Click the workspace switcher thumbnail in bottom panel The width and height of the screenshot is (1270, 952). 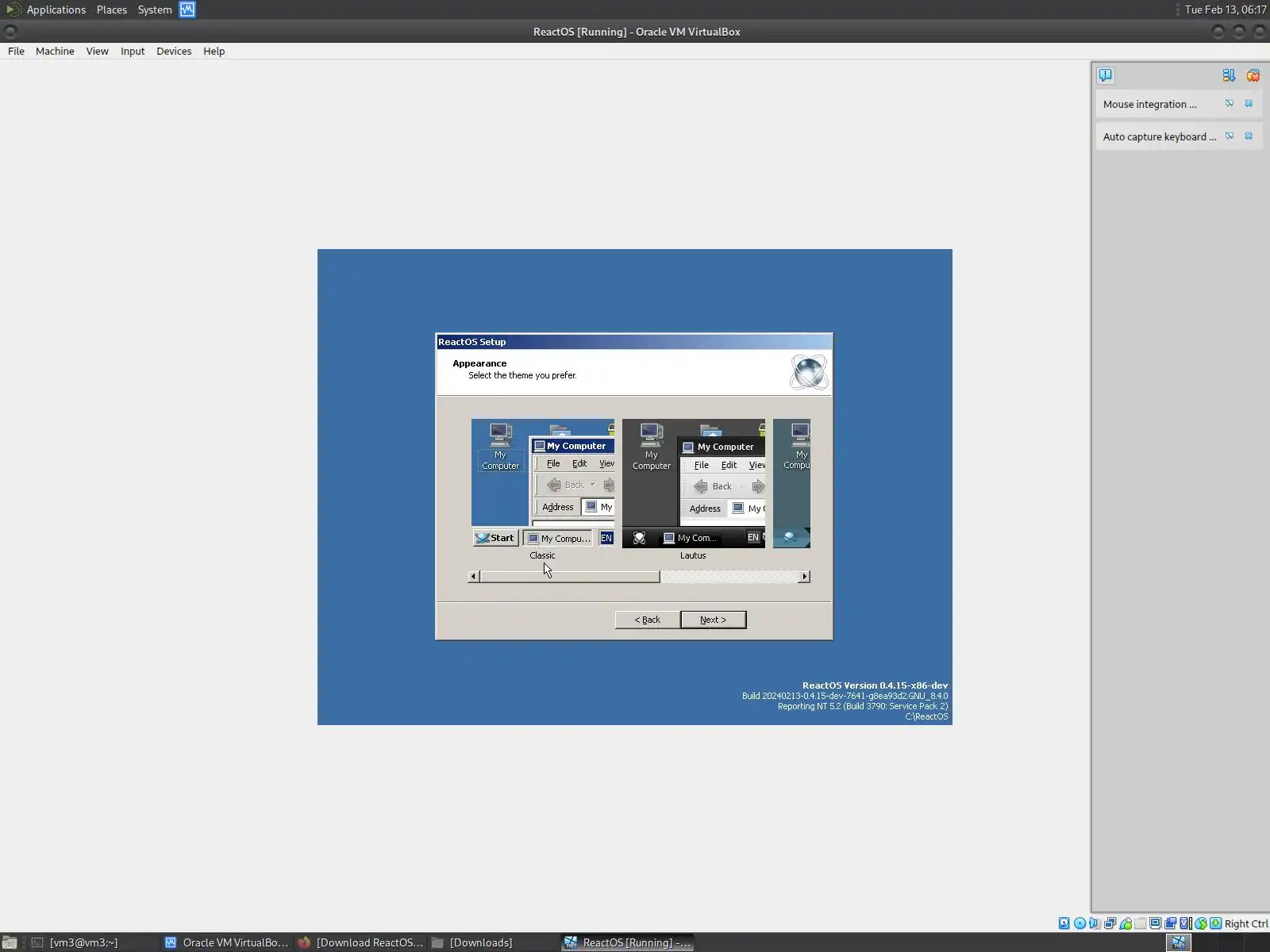click(1179, 942)
